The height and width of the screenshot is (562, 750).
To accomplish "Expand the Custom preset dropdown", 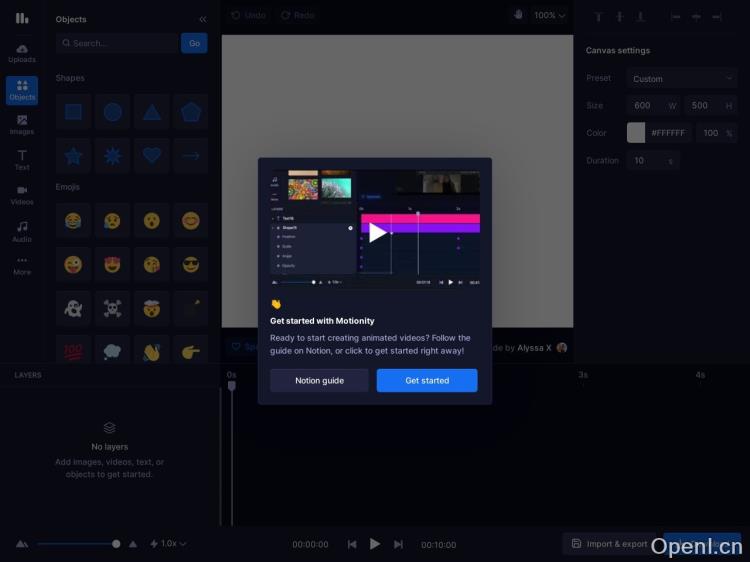I will click(682, 79).
